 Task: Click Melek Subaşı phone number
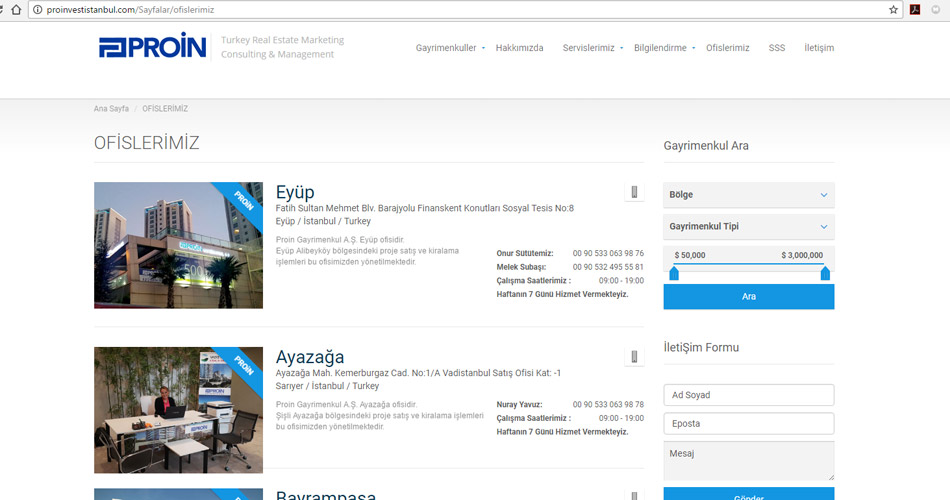tap(608, 267)
